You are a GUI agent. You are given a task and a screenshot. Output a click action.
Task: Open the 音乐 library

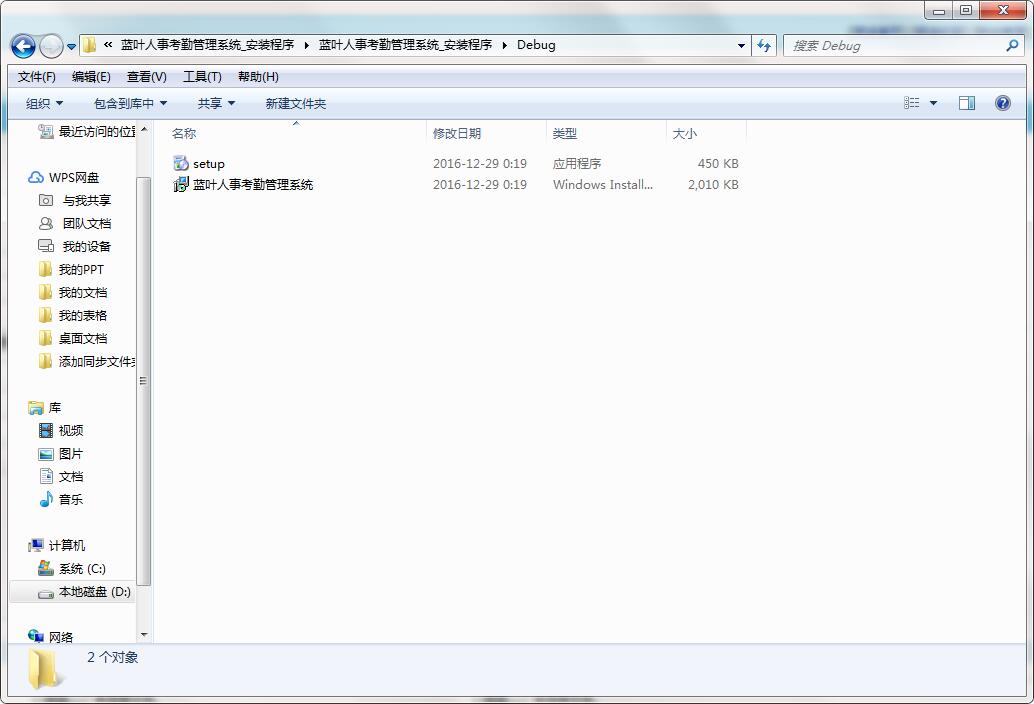tap(61, 500)
